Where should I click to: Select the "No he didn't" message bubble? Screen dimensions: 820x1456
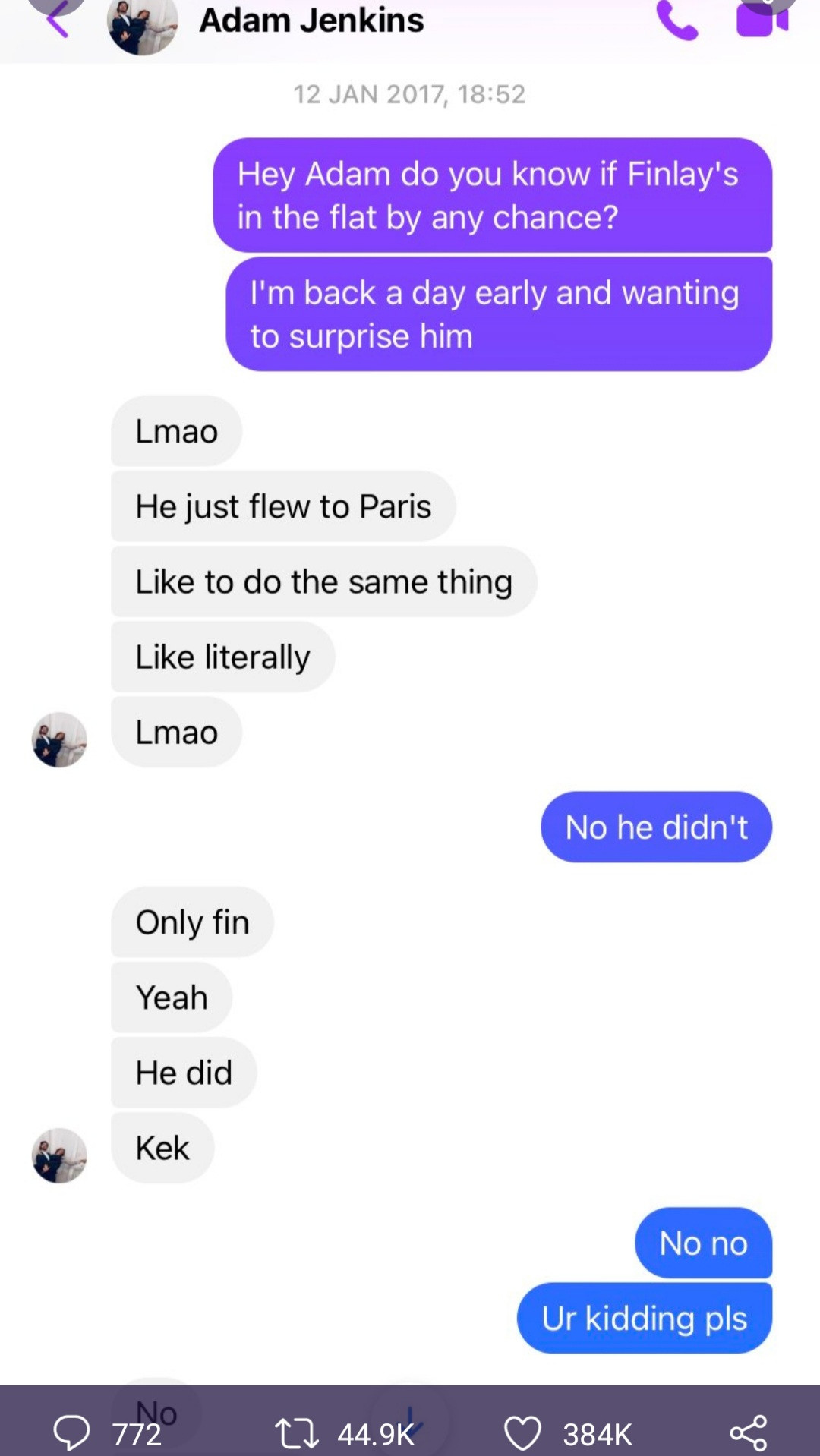[656, 827]
